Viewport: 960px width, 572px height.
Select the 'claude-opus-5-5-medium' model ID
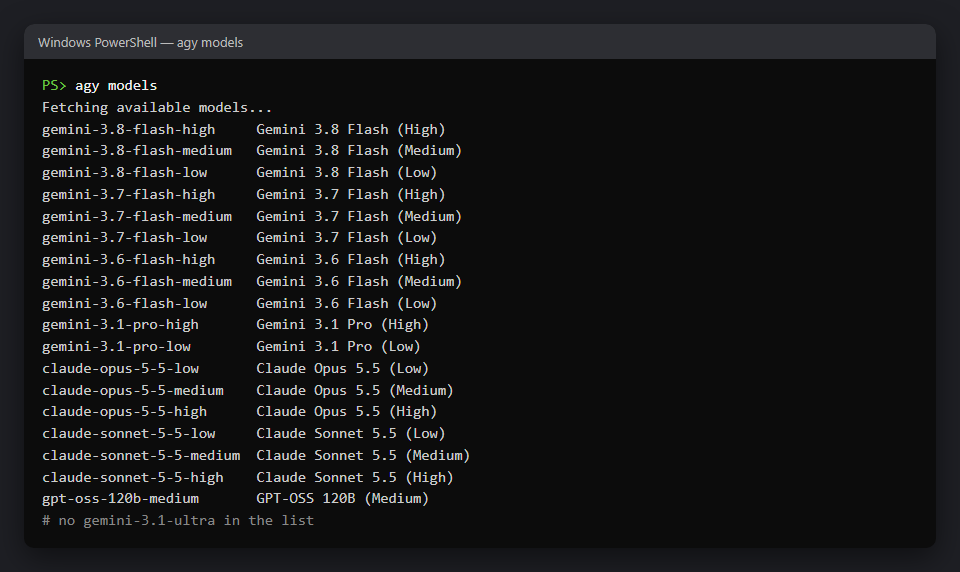(x=133, y=391)
